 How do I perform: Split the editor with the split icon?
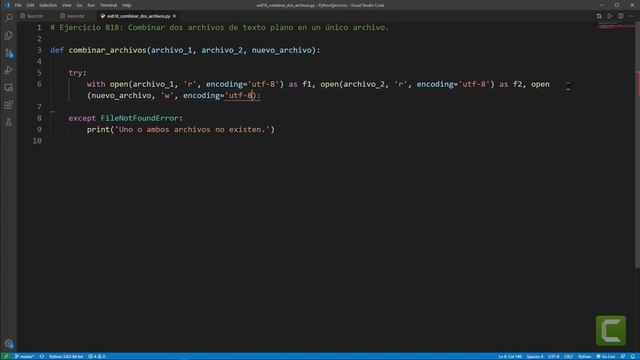pos(620,16)
